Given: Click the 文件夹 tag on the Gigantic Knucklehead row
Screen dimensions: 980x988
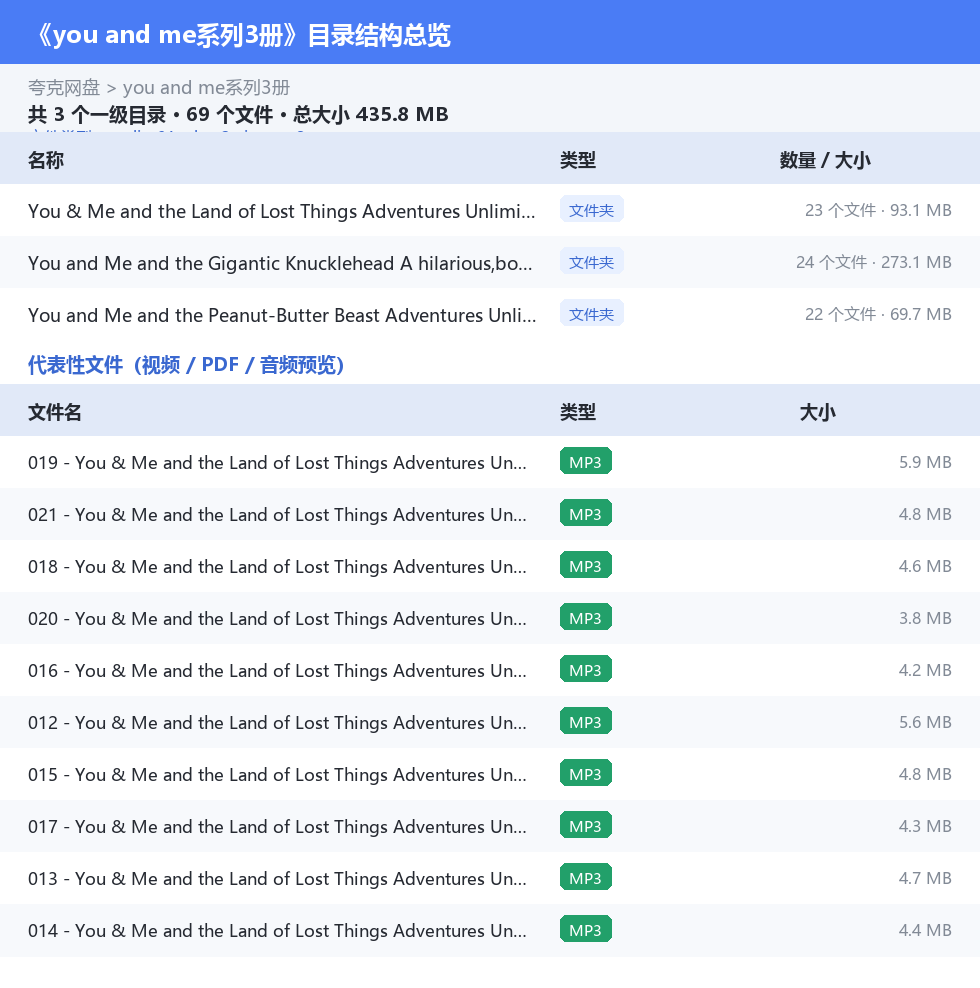Looking at the screenshot, I should pyautogui.click(x=591, y=261).
